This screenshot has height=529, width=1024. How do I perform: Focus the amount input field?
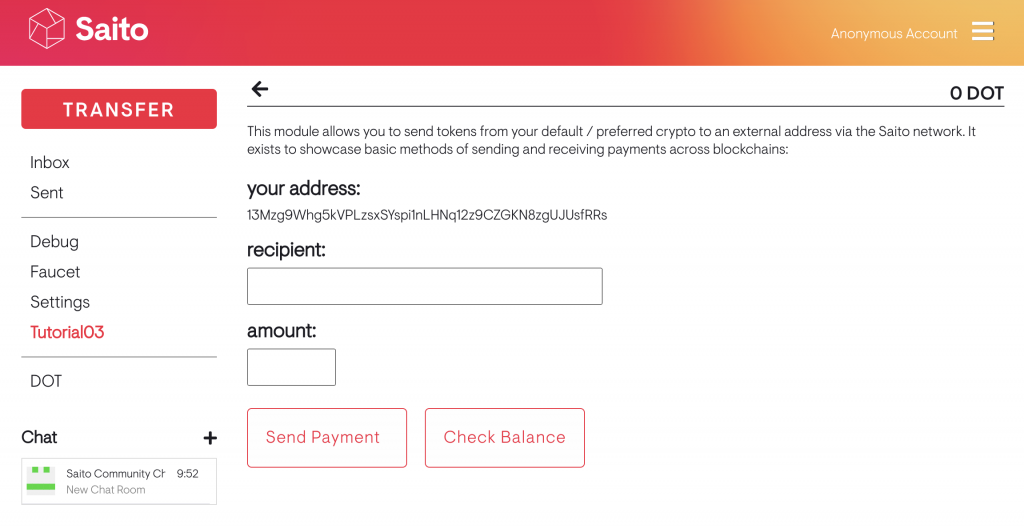(291, 367)
